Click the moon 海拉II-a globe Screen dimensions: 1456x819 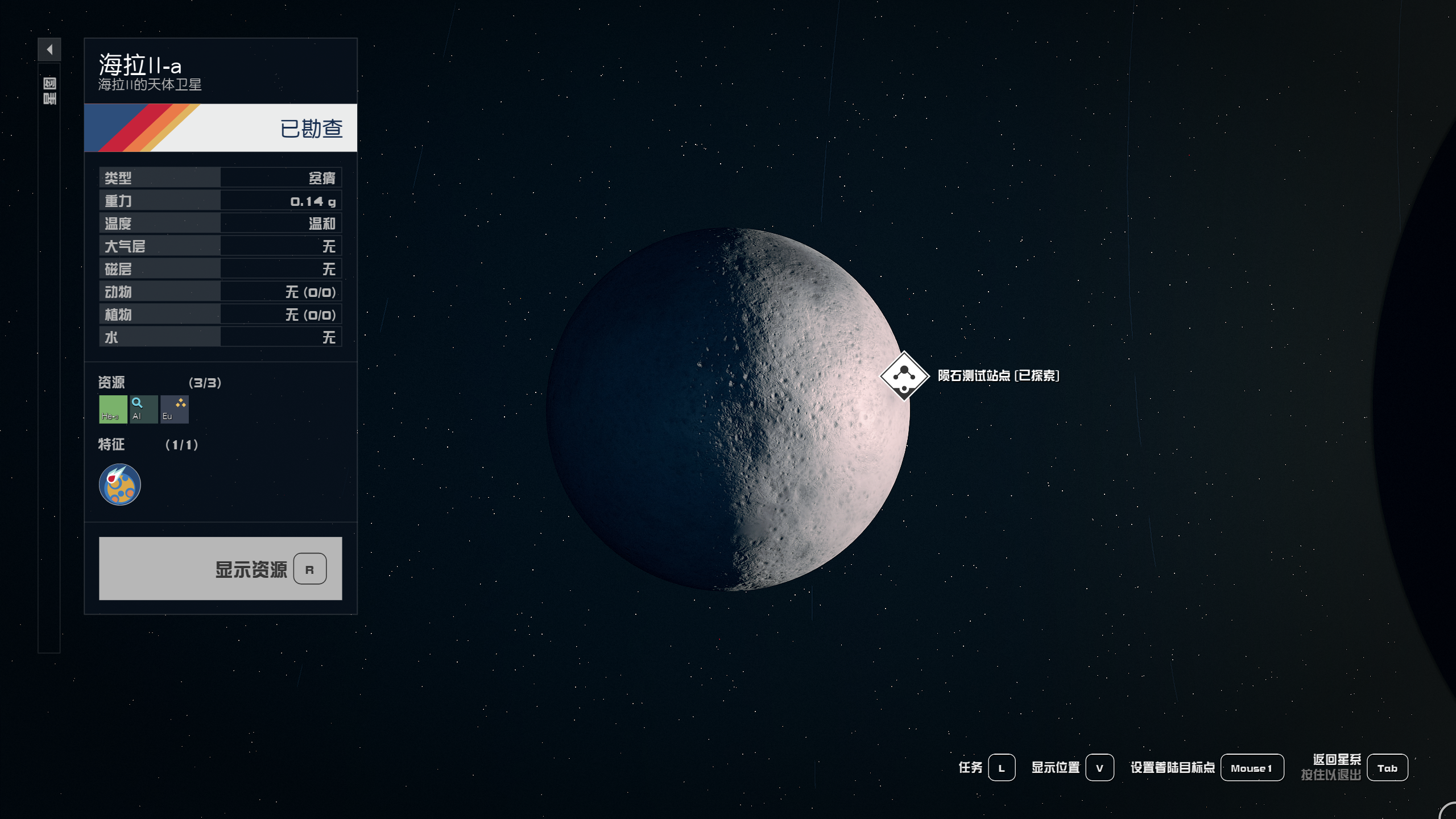[x=729, y=409]
